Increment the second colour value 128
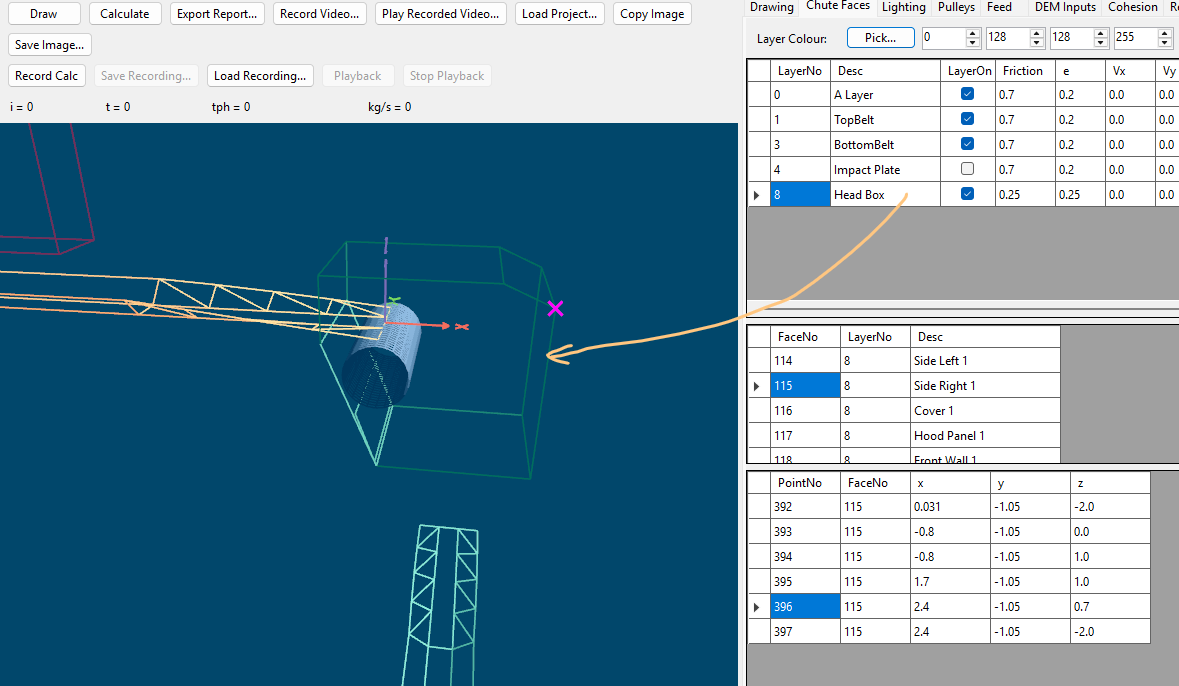 pyautogui.click(x=1037, y=33)
